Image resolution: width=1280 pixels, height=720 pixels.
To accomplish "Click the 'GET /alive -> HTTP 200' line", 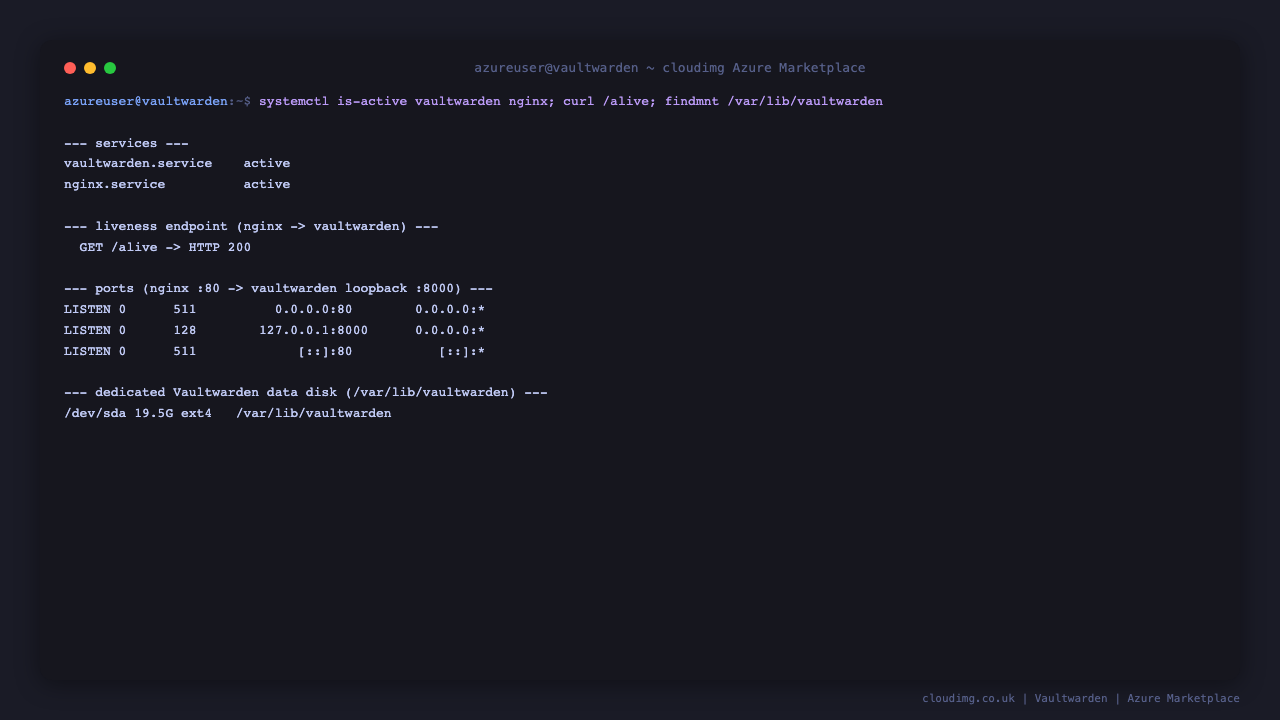I will click(165, 247).
